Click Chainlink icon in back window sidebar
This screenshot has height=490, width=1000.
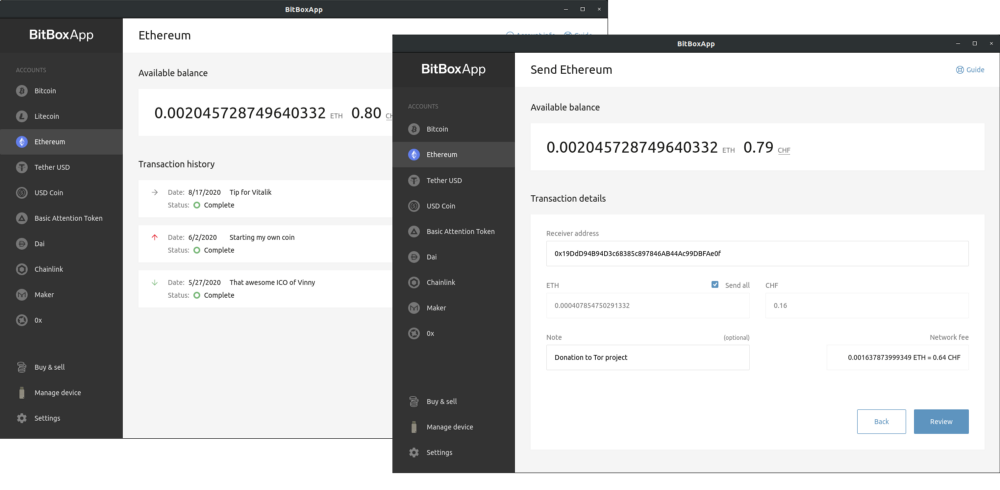coord(22,269)
